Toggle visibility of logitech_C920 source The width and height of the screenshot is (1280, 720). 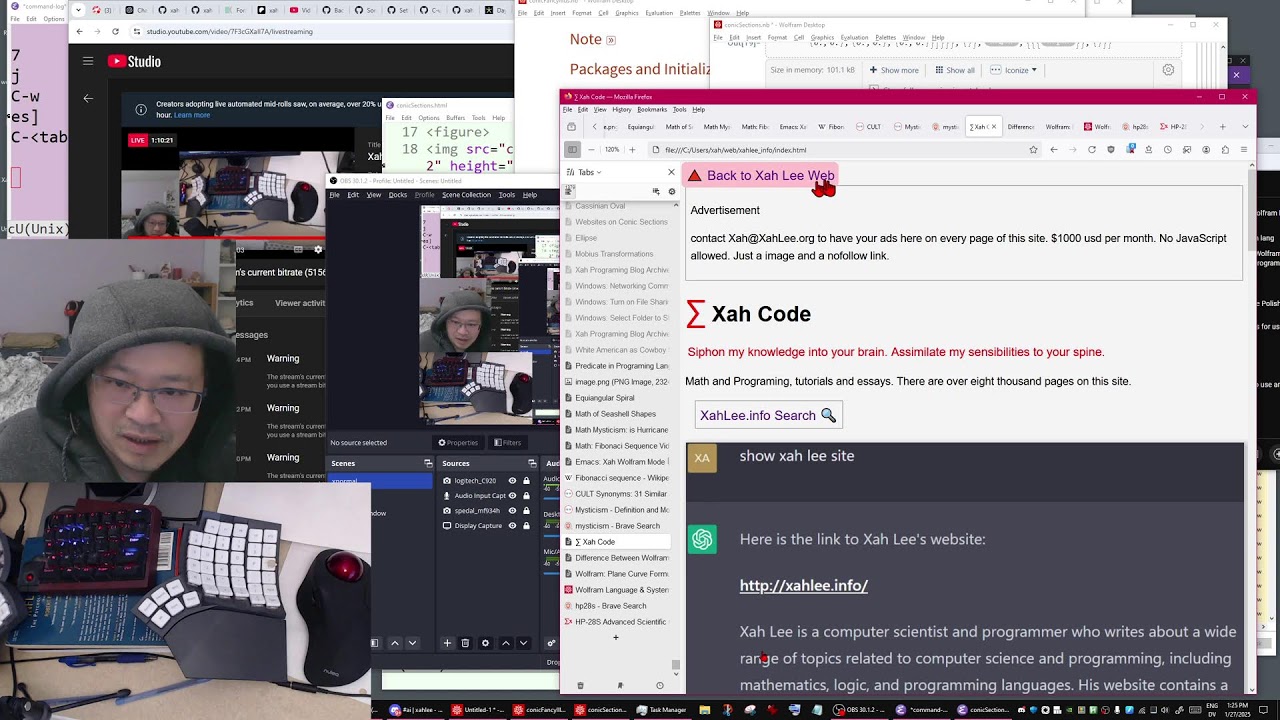512,481
